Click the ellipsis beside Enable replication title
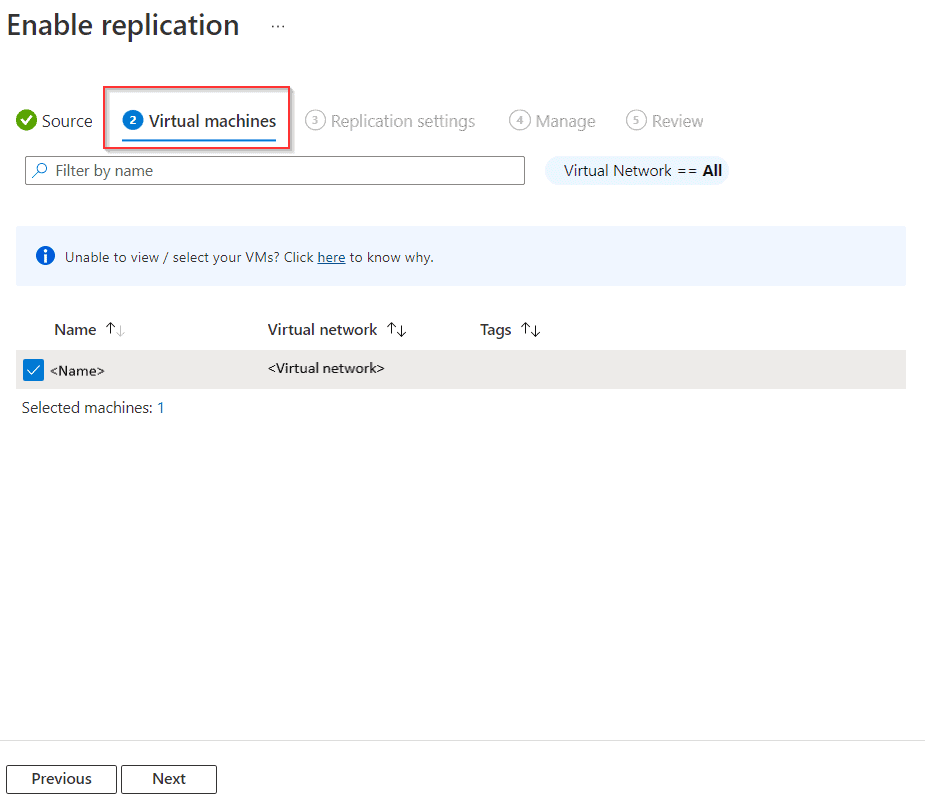925x796 pixels. (x=277, y=26)
